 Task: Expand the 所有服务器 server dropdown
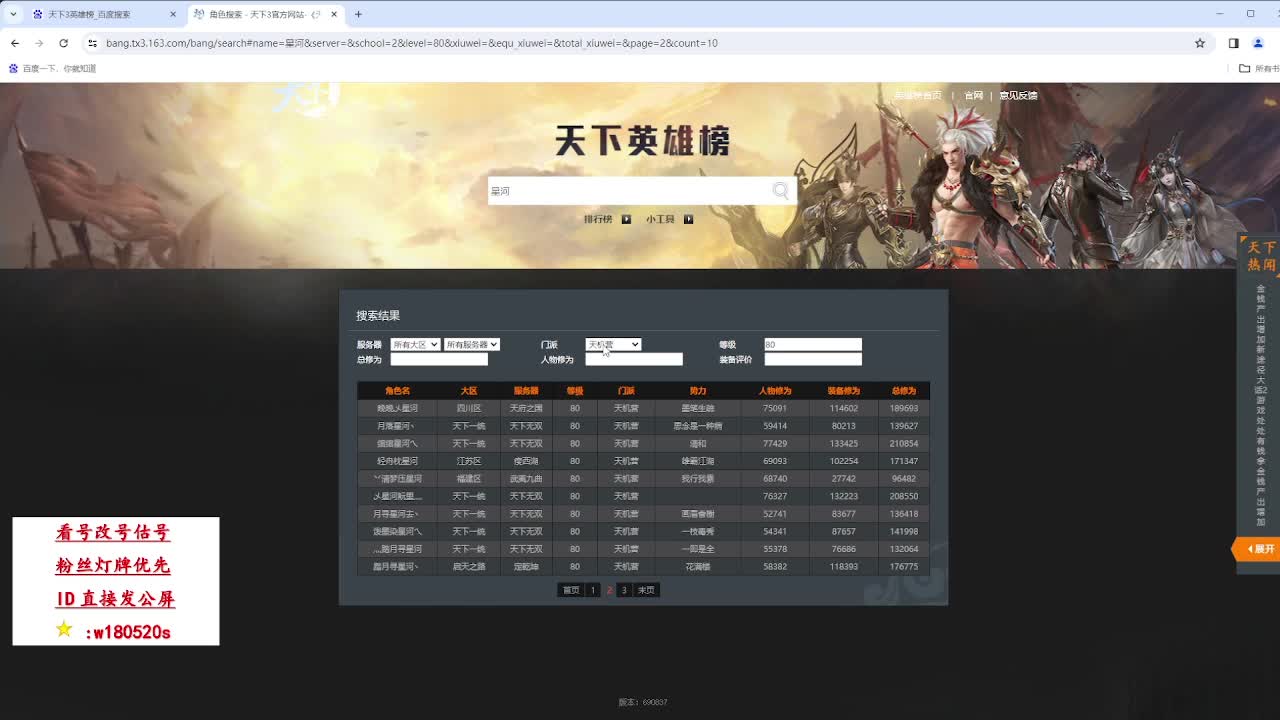tap(471, 344)
